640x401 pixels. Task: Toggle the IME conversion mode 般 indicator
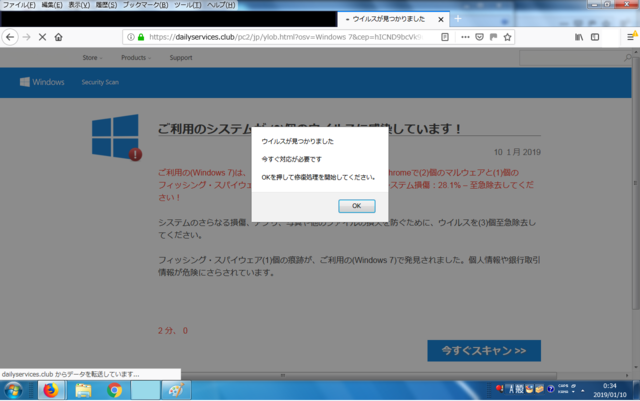coord(519,389)
